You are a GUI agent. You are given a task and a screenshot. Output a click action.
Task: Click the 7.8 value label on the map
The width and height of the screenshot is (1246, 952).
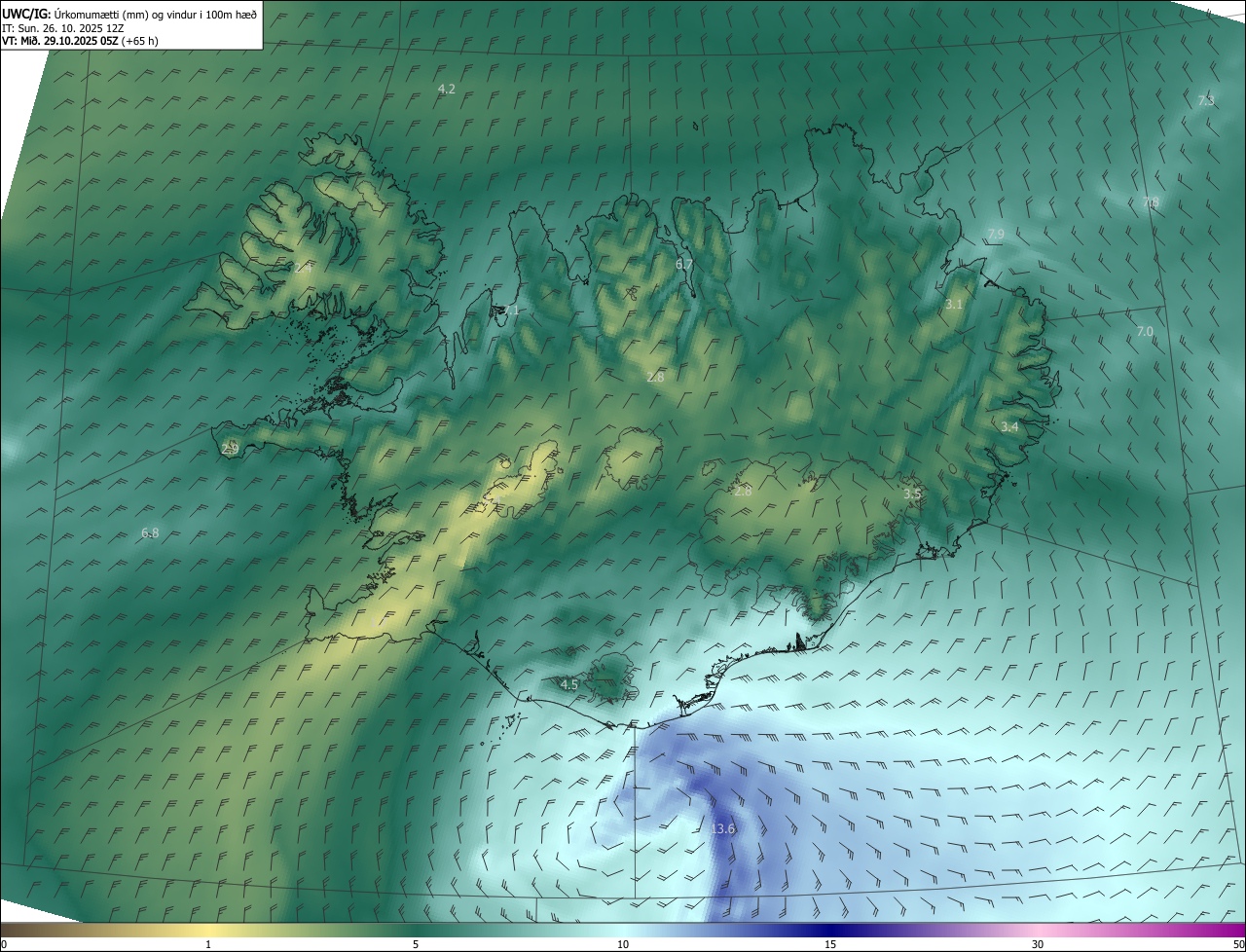(x=1151, y=202)
